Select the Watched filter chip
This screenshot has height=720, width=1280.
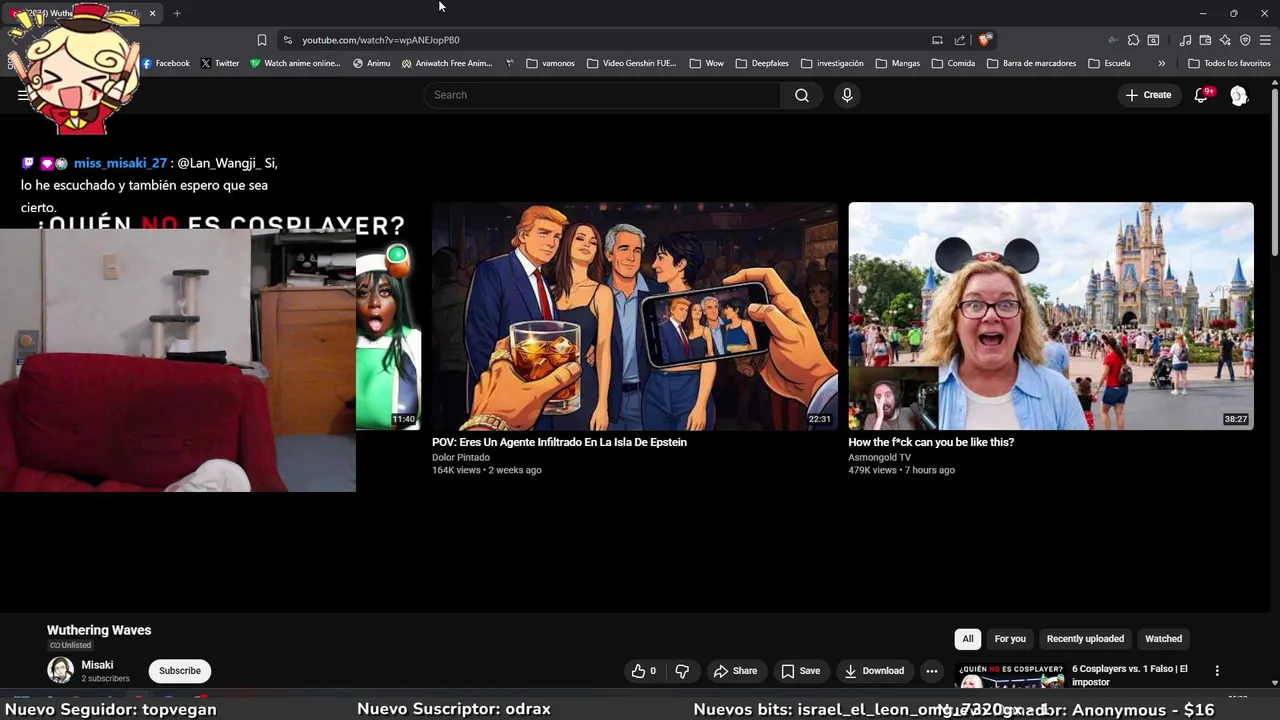tap(1163, 639)
